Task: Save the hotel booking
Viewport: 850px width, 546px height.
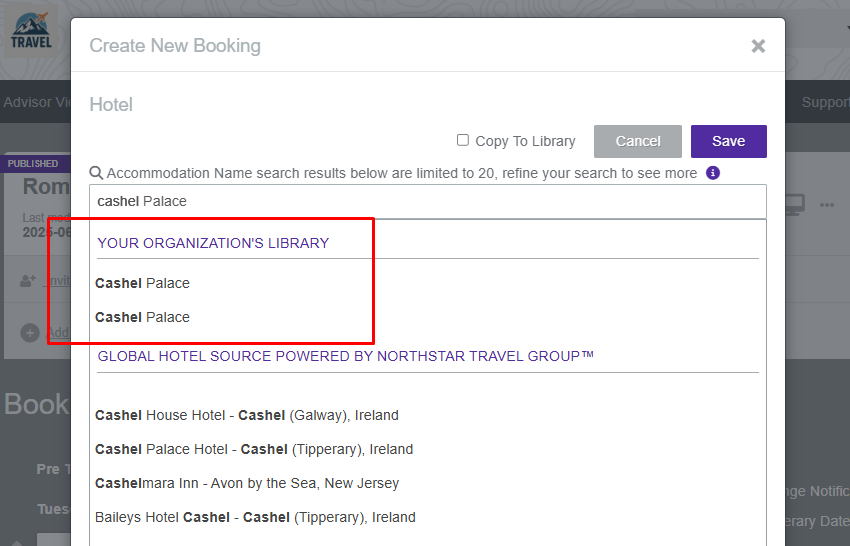Action: [x=729, y=142]
